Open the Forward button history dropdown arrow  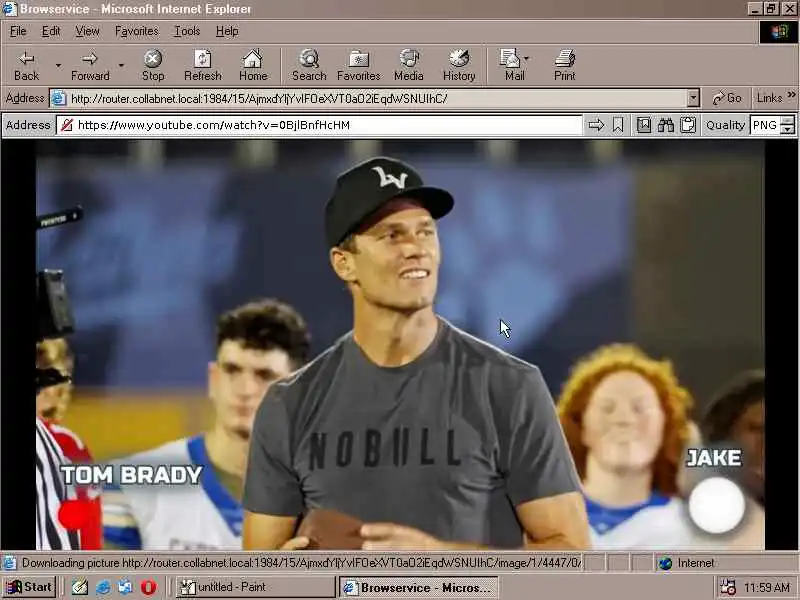121,65
